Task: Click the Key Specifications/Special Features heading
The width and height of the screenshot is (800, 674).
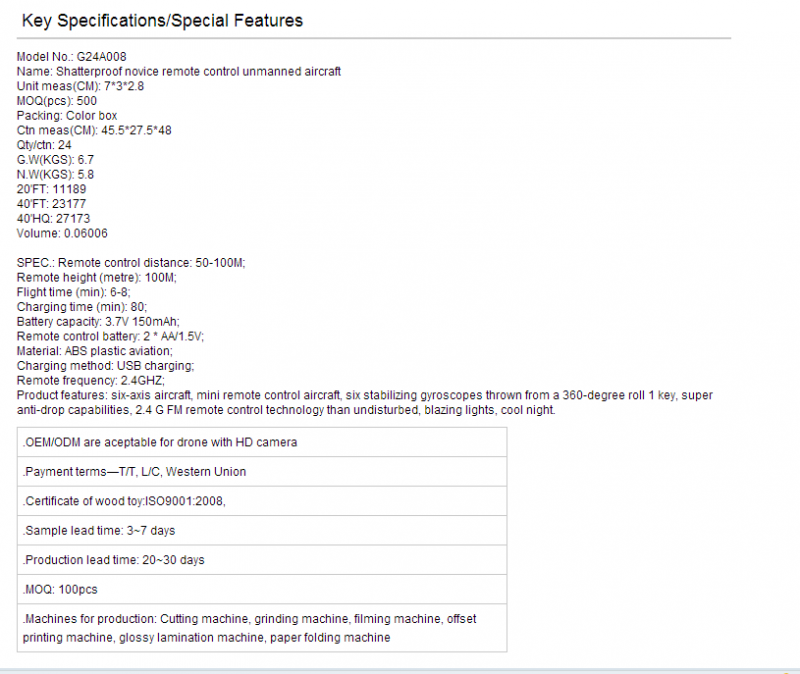Action: [x=162, y=21]
